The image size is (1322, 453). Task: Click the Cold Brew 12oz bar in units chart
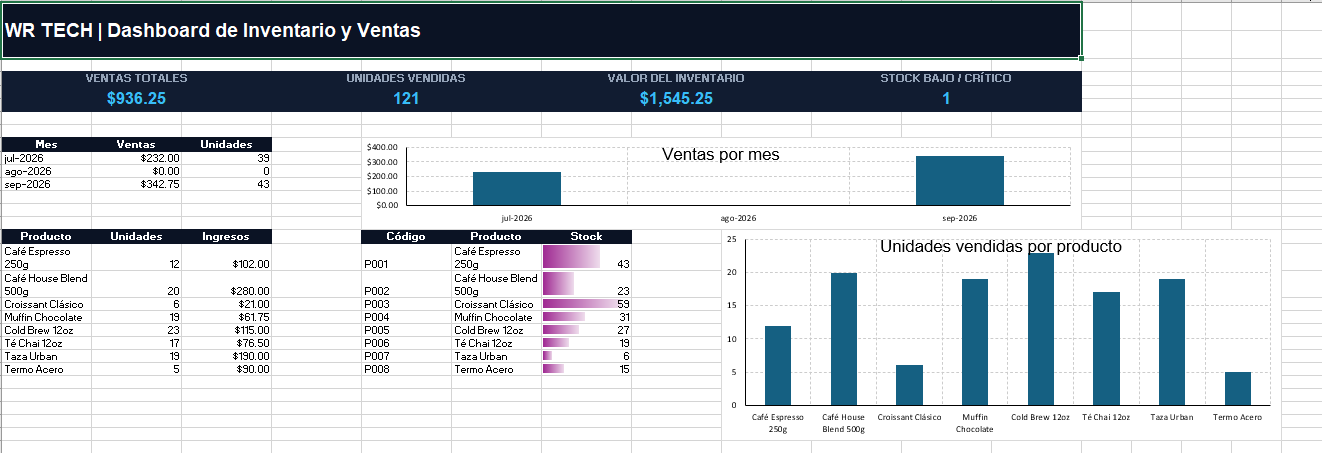(1041, 329)
